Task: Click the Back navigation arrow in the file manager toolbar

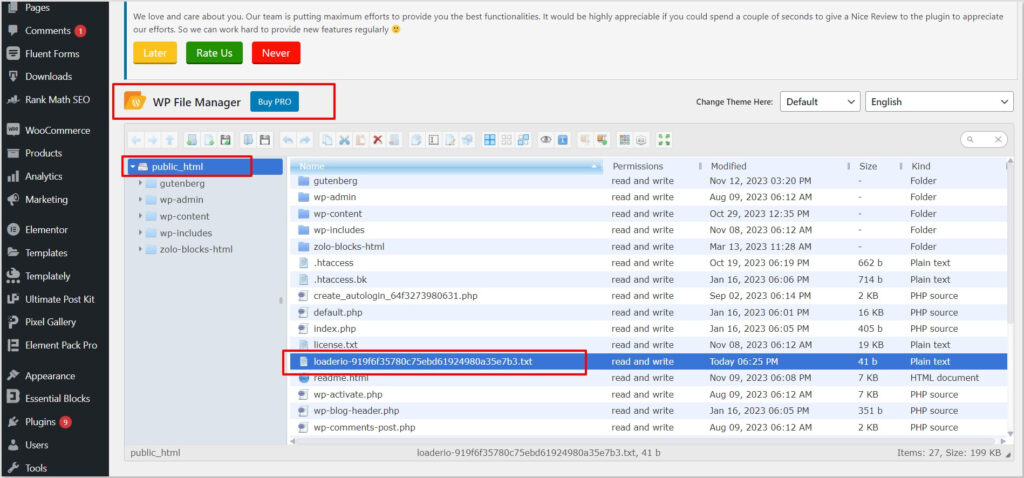Action: tap(136, 140)
